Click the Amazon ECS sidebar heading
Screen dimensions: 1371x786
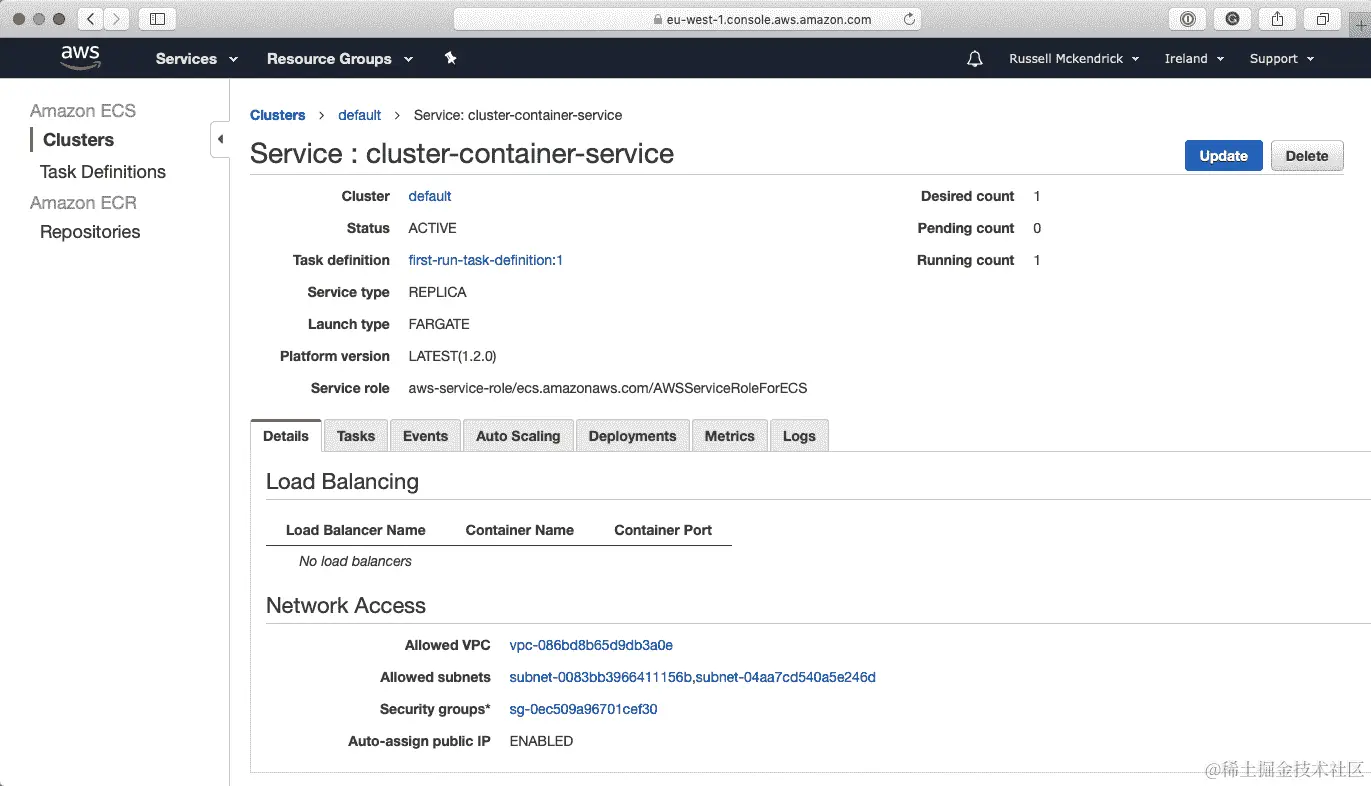(83, 111)
